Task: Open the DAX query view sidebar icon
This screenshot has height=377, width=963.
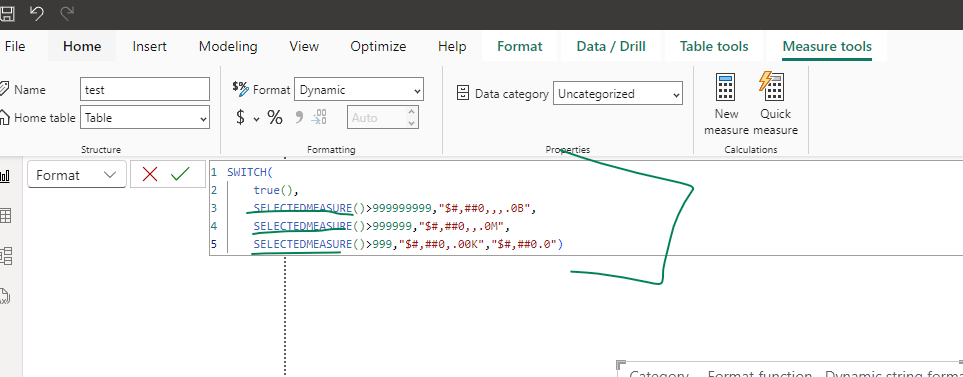Action: [6, 296]
